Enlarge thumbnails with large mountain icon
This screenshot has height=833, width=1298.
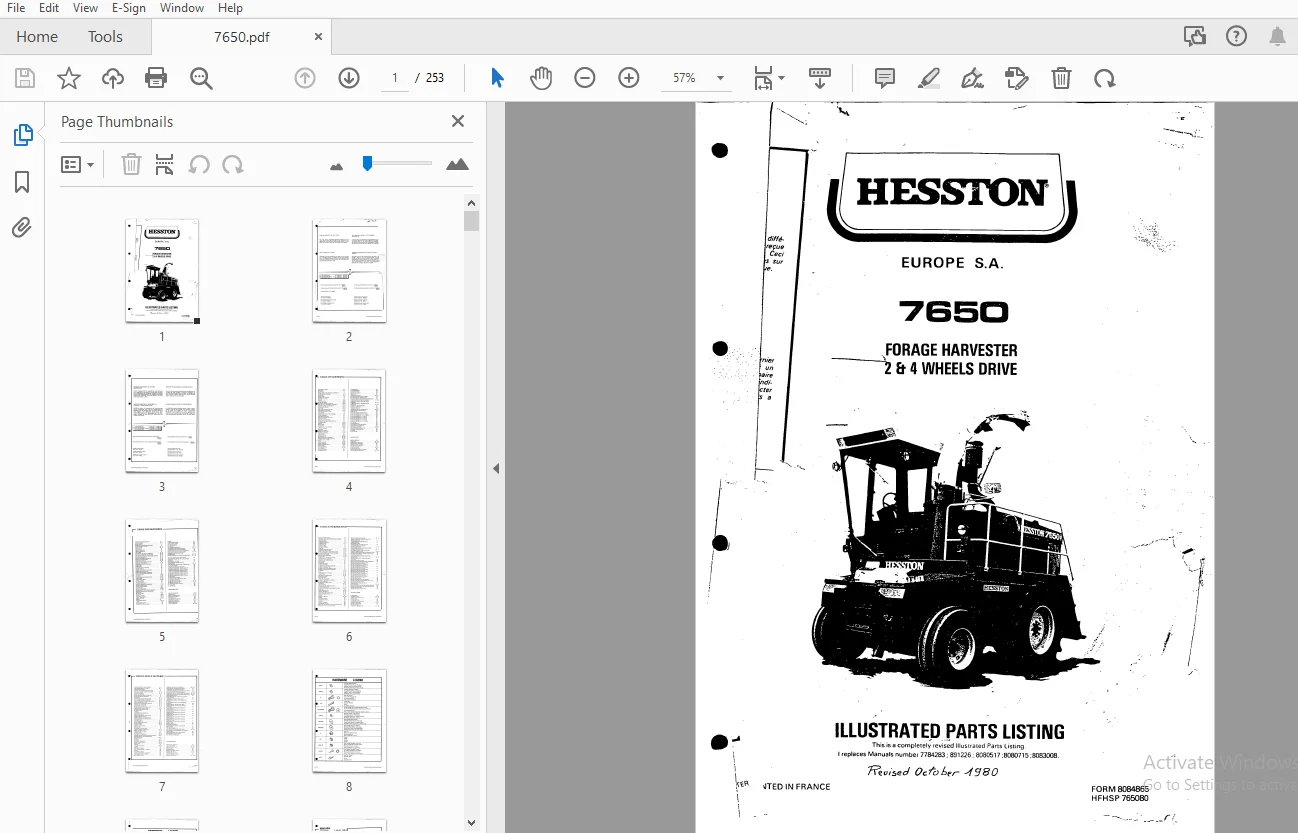[x=457, y=165]
